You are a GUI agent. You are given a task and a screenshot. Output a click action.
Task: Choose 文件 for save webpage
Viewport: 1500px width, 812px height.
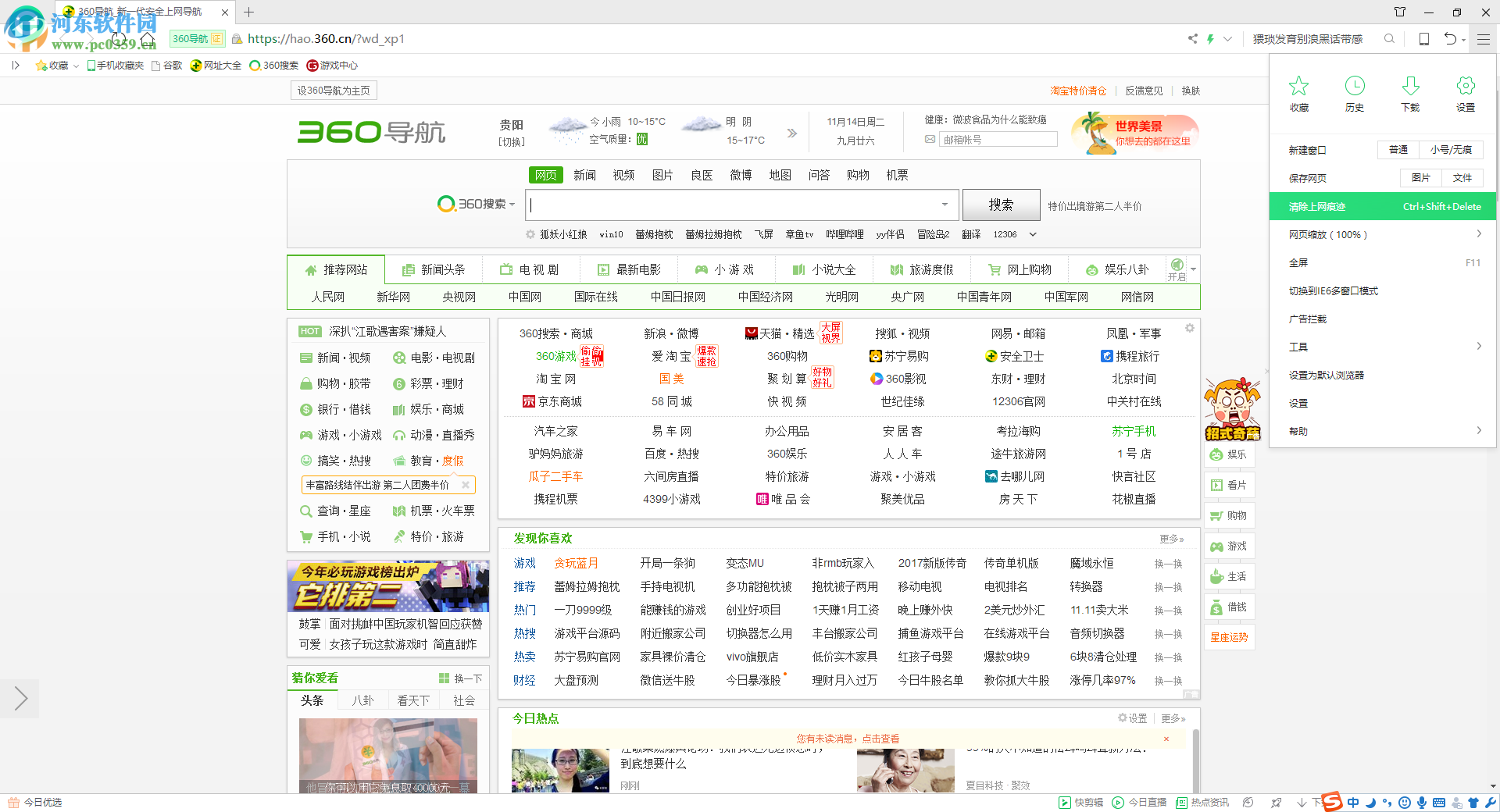pyautogui.click(x=1462, y=178)
